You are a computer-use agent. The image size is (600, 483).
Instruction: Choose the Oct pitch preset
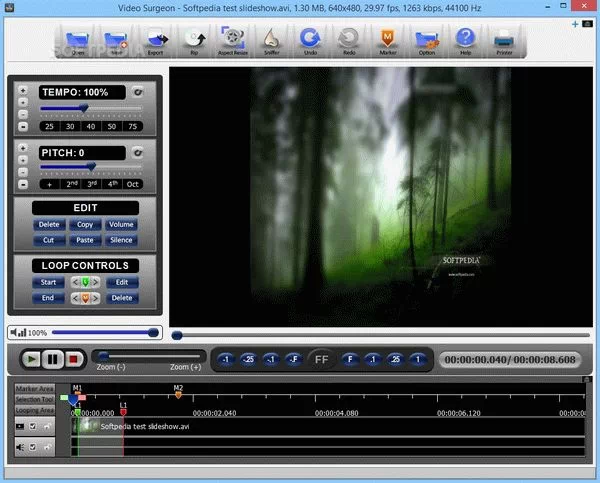[x=132, y=184]
